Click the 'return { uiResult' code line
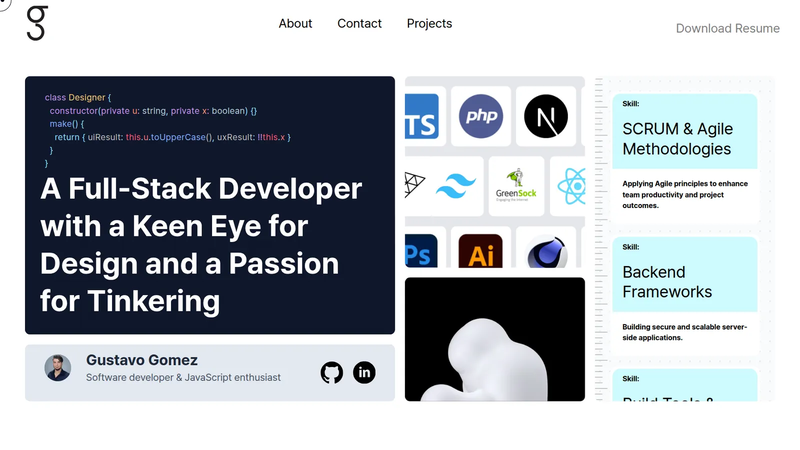This screenshot has width=800, height=450. pyautogui.click(x=172, y=137)
